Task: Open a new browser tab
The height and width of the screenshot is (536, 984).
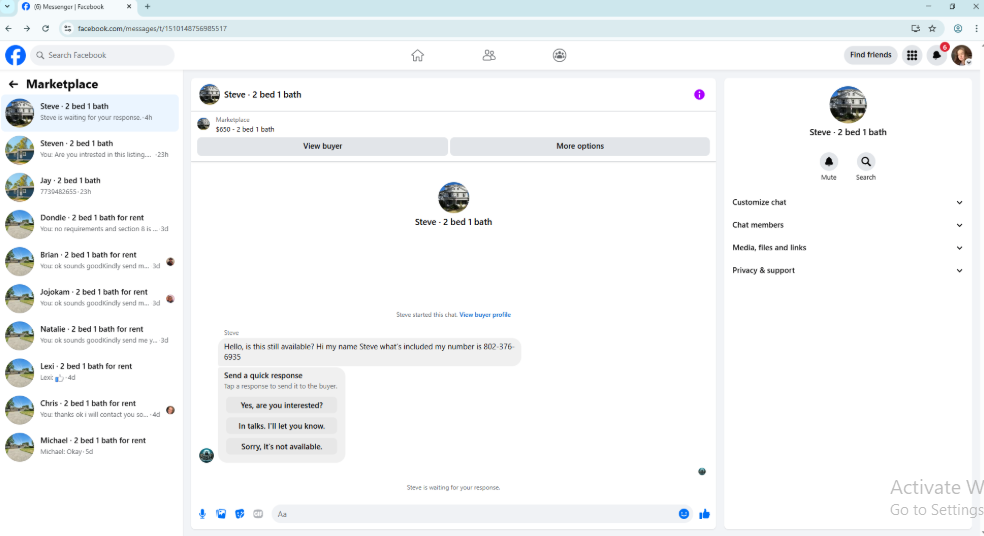Action: [x=147, y=6]
